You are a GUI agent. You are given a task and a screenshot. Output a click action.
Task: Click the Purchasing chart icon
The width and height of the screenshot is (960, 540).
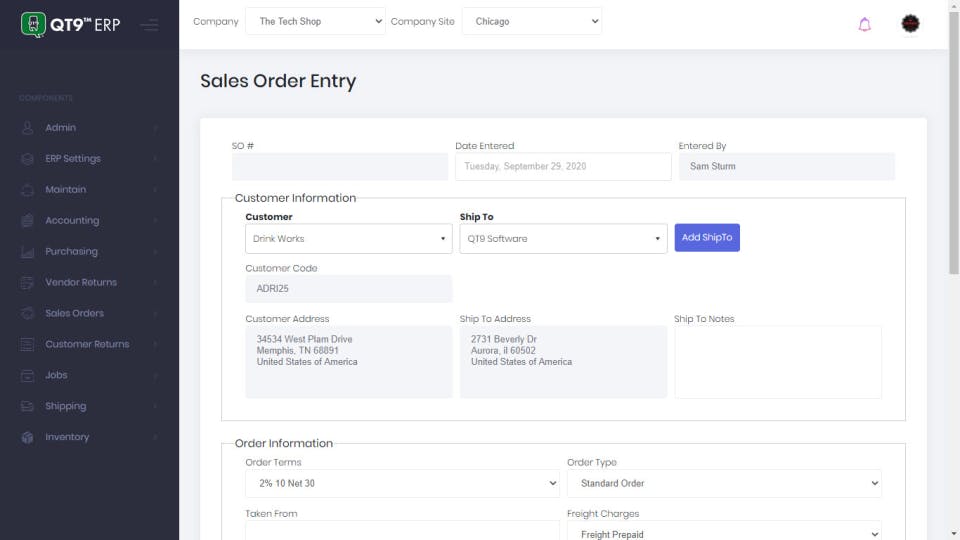27,252
